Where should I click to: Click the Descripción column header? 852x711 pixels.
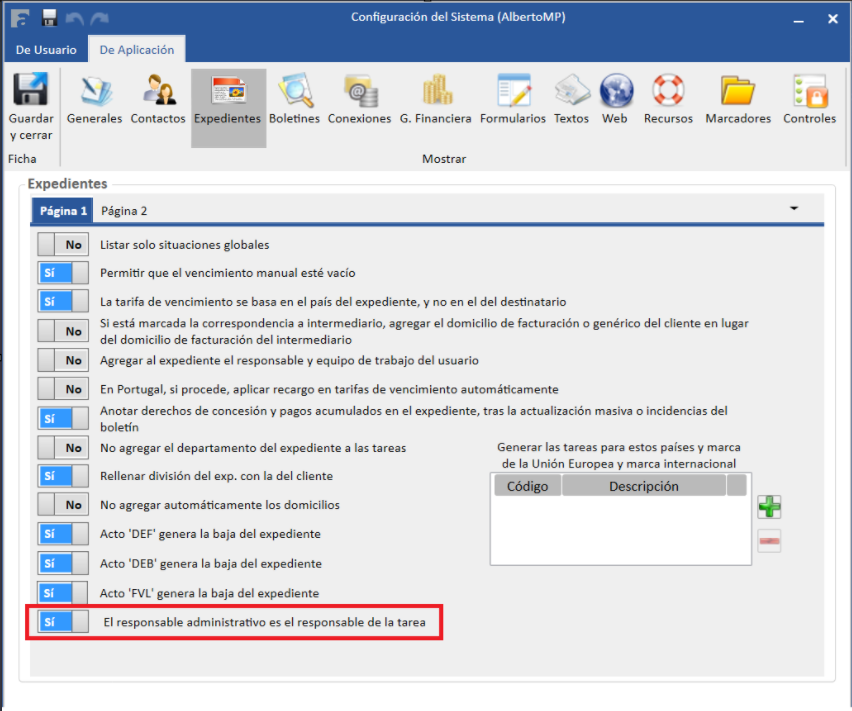[643, 487]
